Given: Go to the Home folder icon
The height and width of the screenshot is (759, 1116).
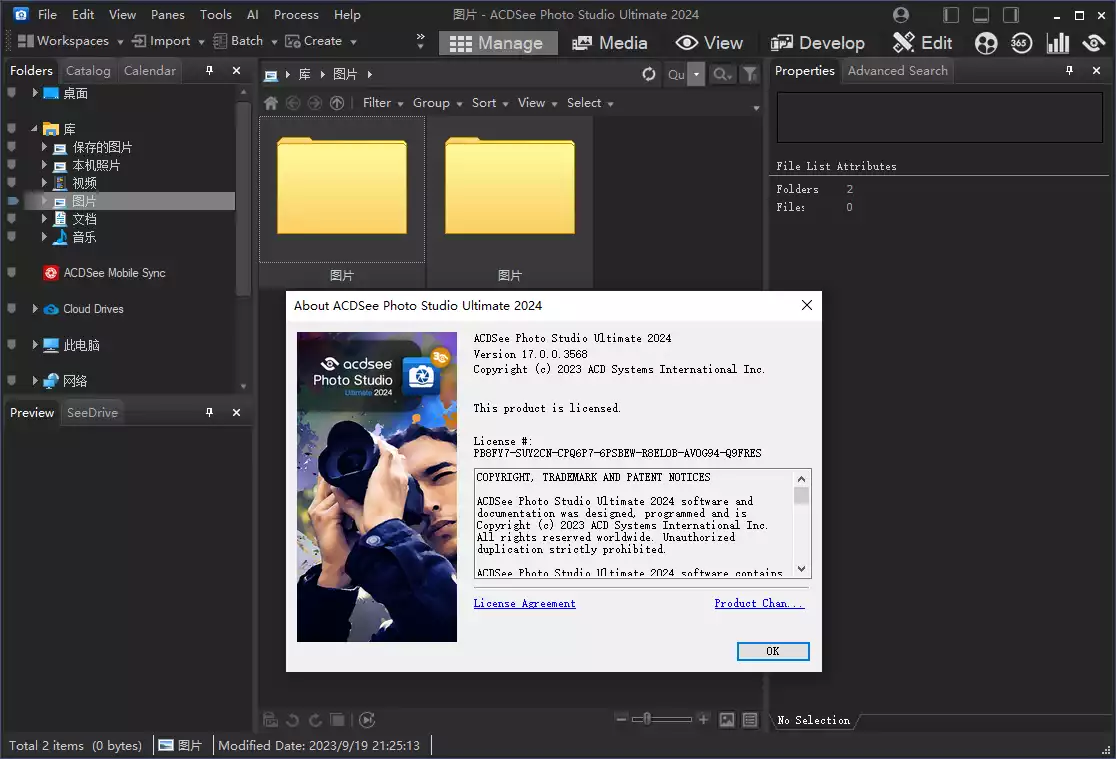Looking at the screenshot, I should [x=270, y=103].
